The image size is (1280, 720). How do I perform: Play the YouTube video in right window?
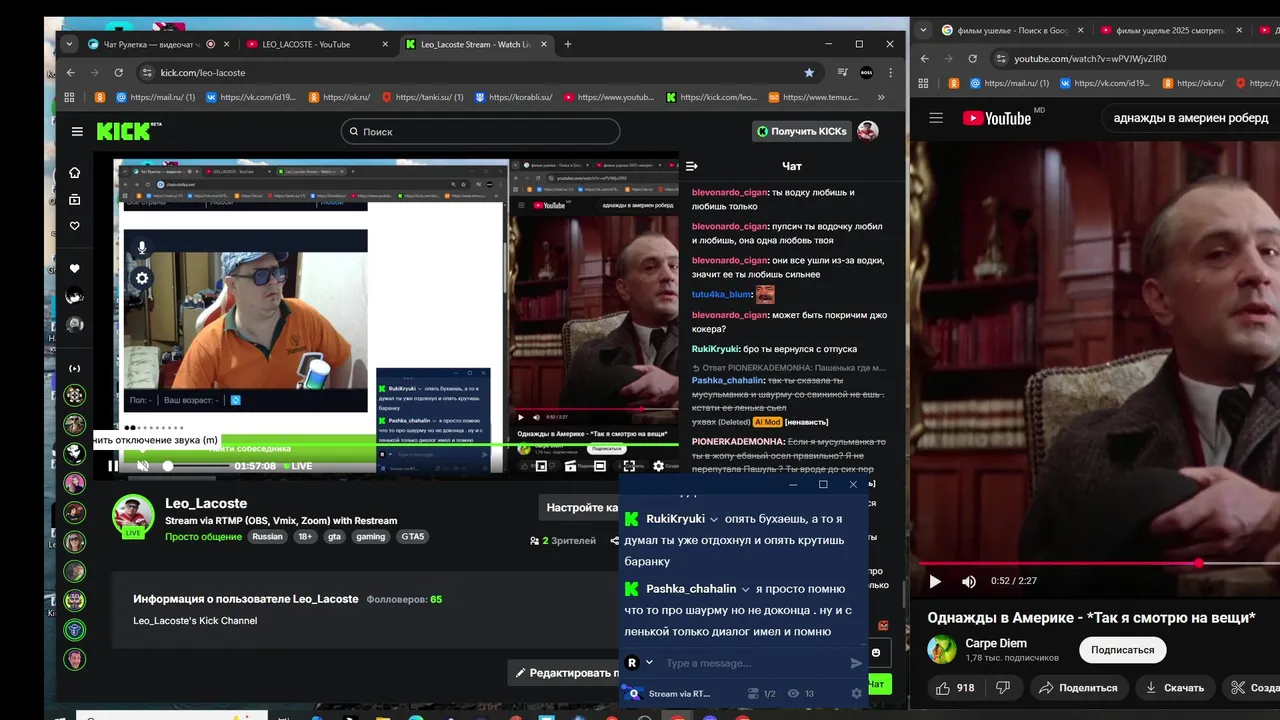pyautogui.click(x=935, y=581)
